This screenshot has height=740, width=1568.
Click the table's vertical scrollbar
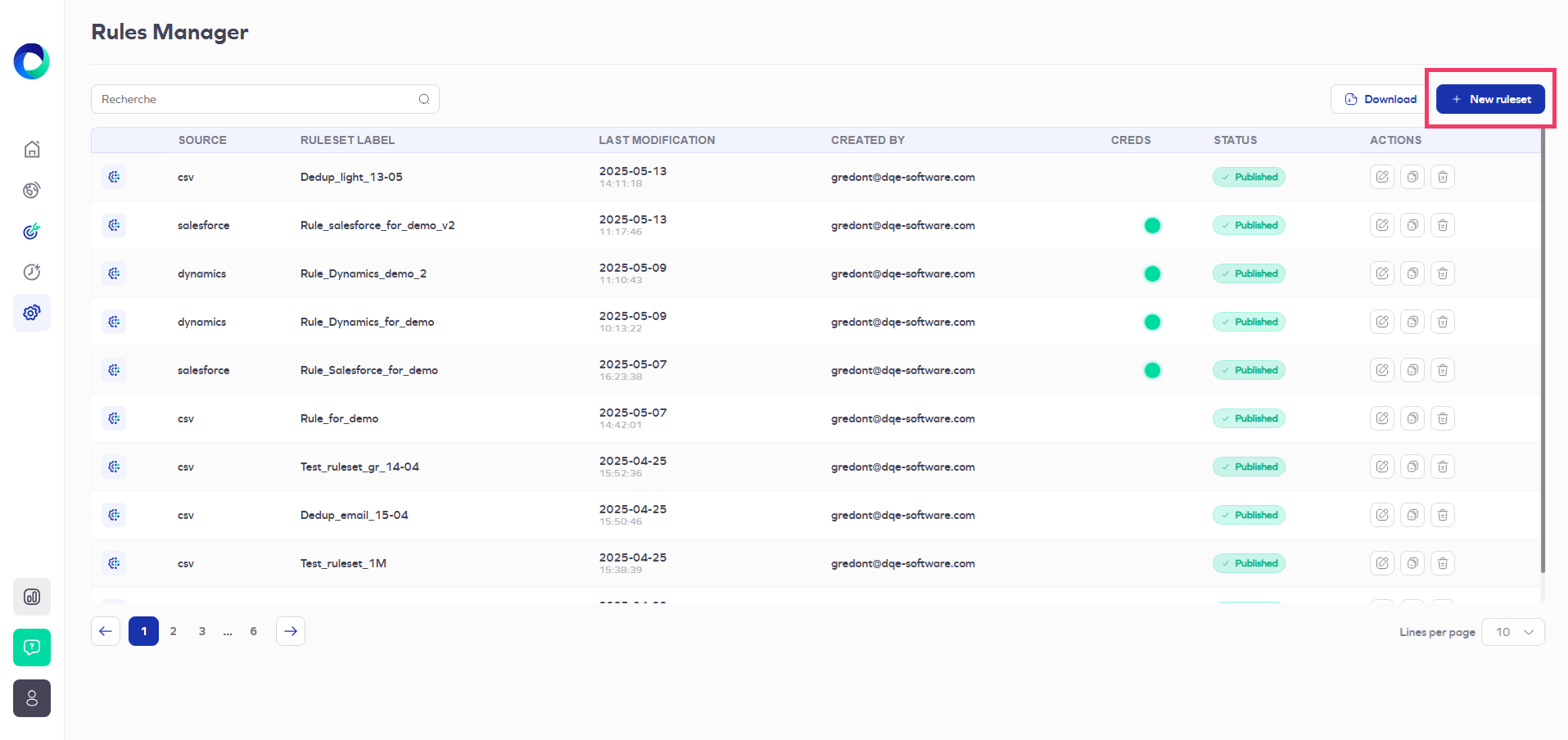[1543, 352]
